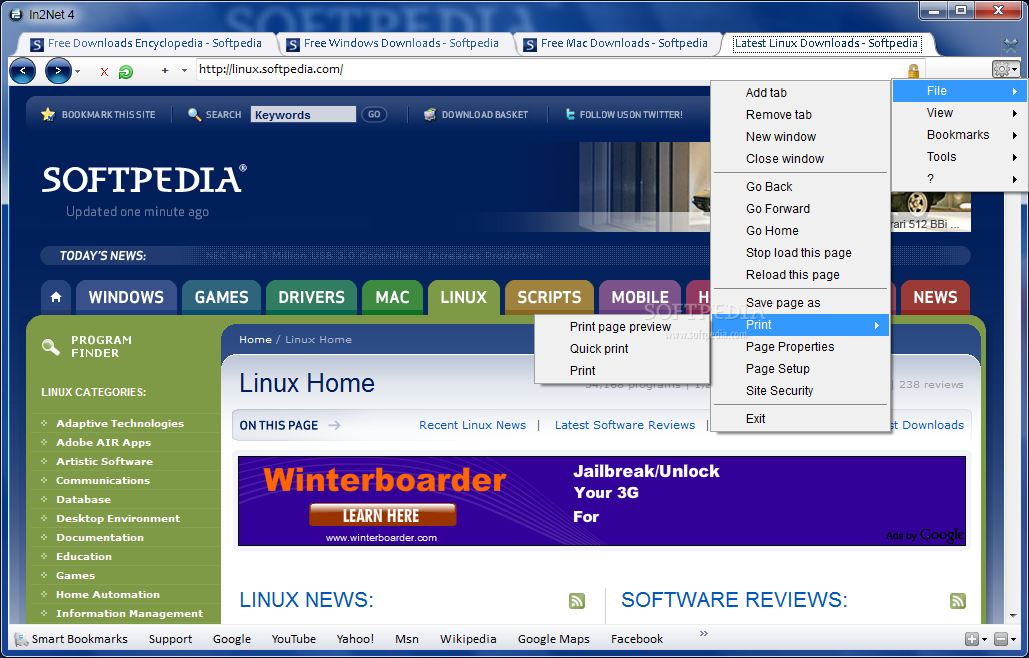The height and width of the screenshot is (658, 1029).
Task: Expand the ? help submenu
Action: 958,178
